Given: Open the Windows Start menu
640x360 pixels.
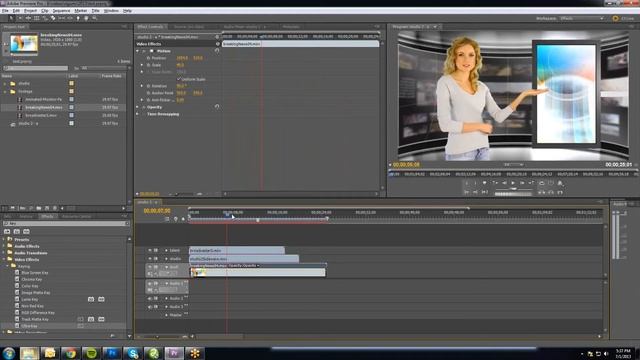Looking at the screenshot, I should [9, 353].
